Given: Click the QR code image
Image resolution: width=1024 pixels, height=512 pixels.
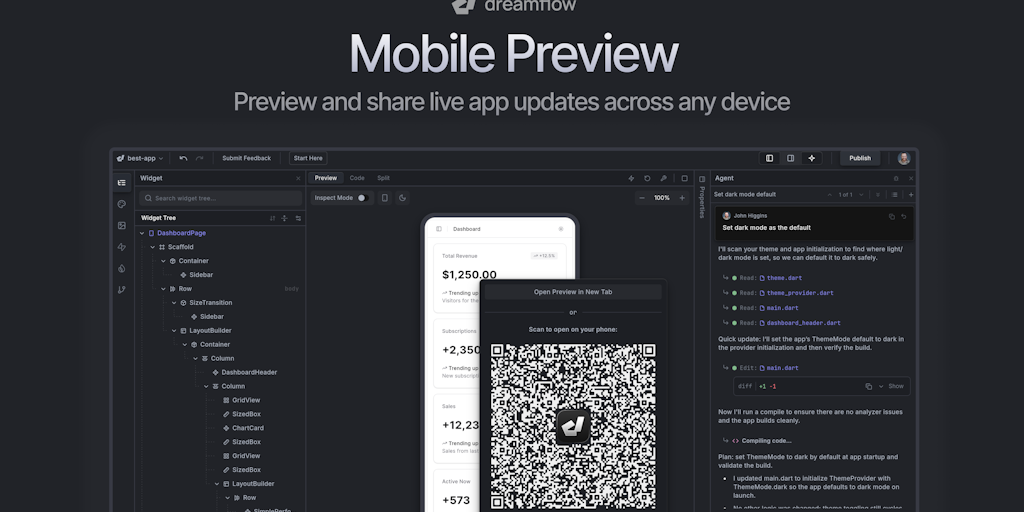Looking at the screenshot, I should coord(573,426).
